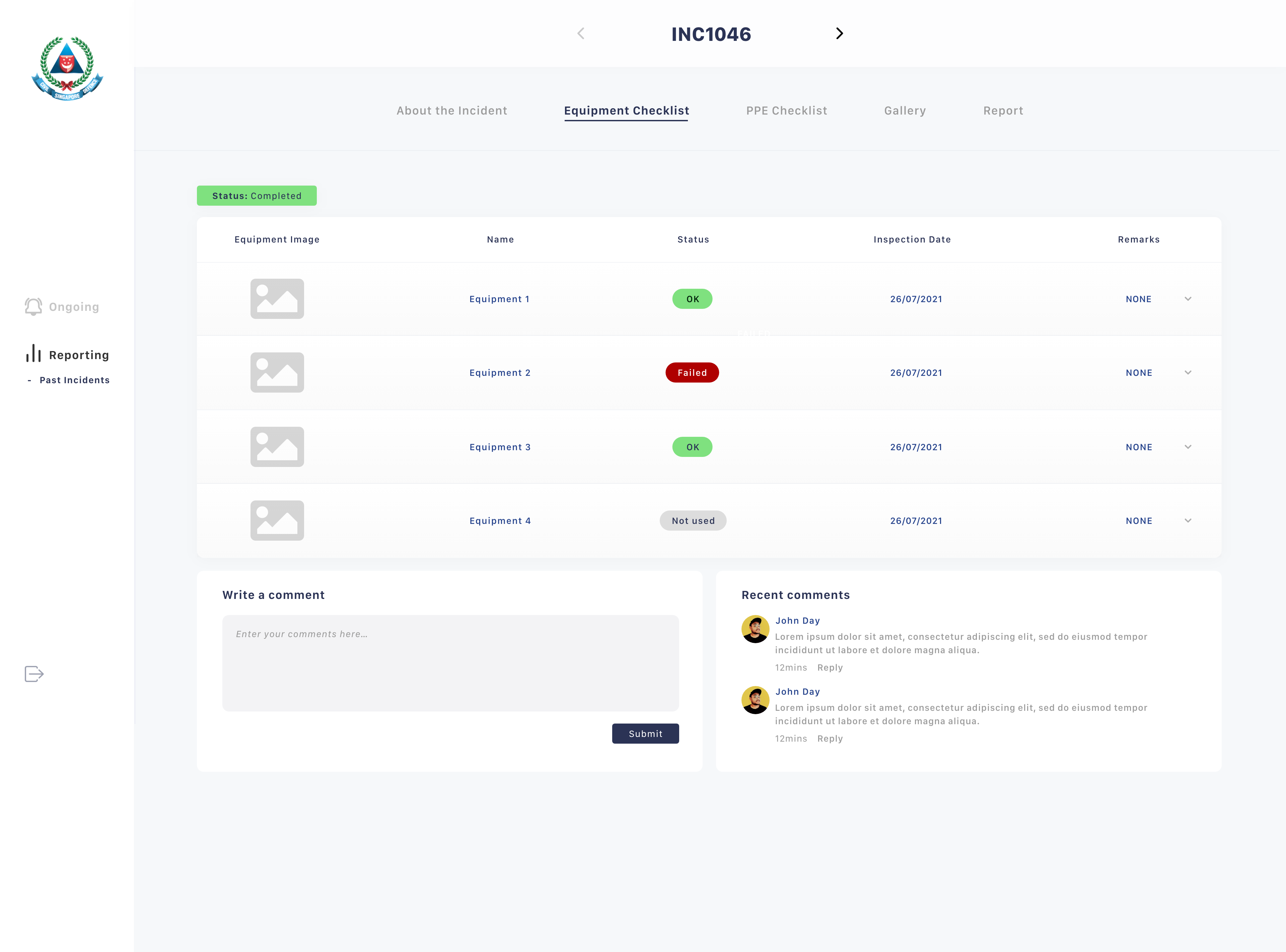Screen dimensions: 1286x952
Task: Switch to the PPE Checklist tab
Action: tap(786, 111)
